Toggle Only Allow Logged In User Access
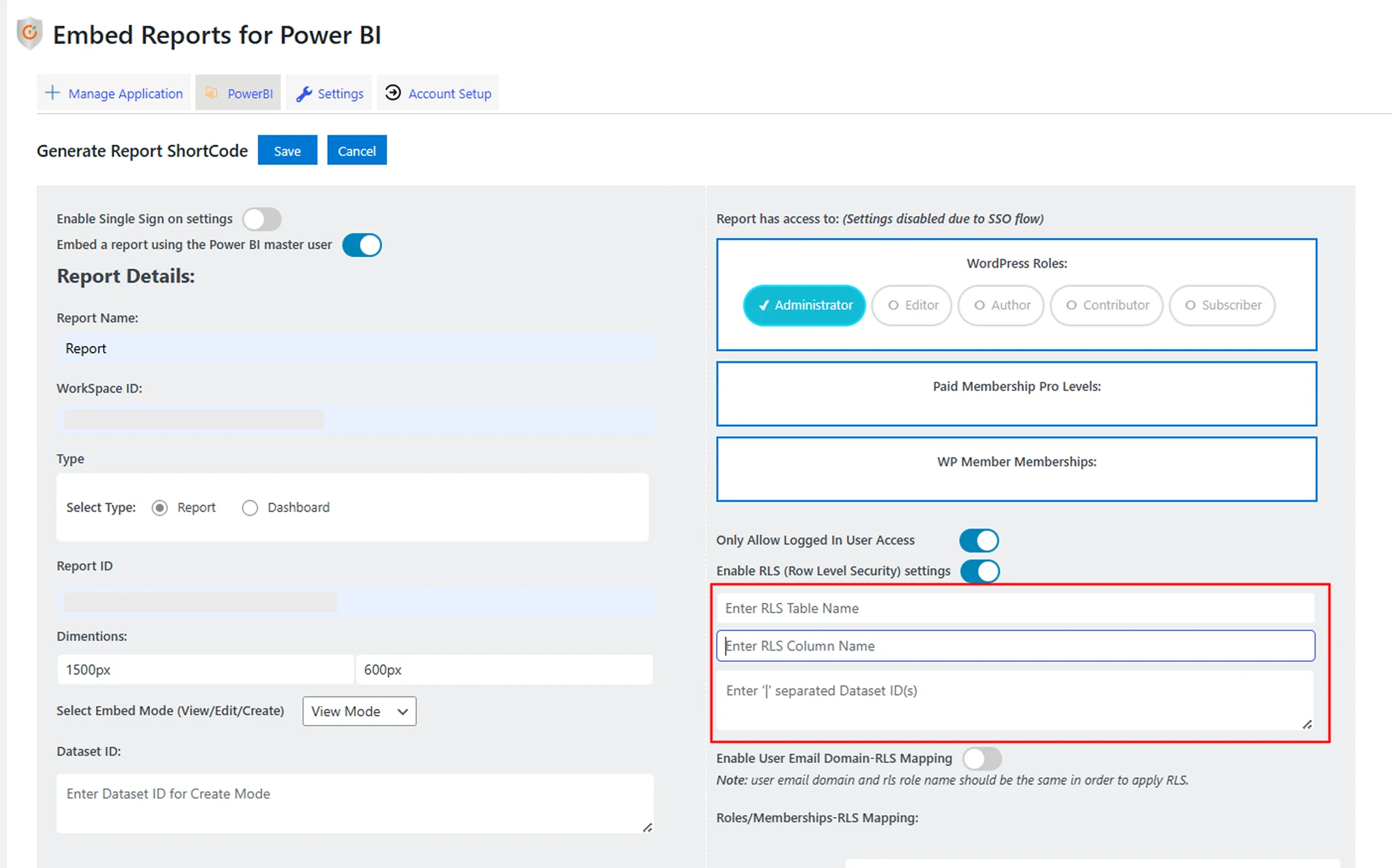 coord(979,540)
